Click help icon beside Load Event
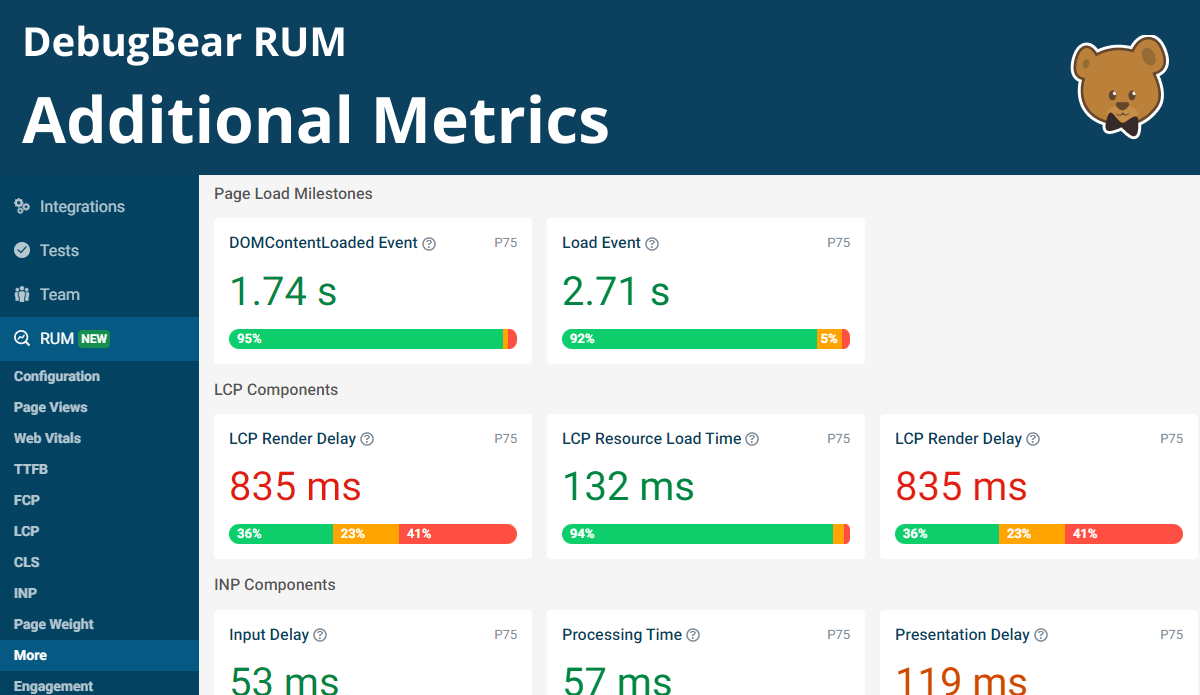This screenshot has height=695, width=1200. pyautogui.click(x=652, y=244)
